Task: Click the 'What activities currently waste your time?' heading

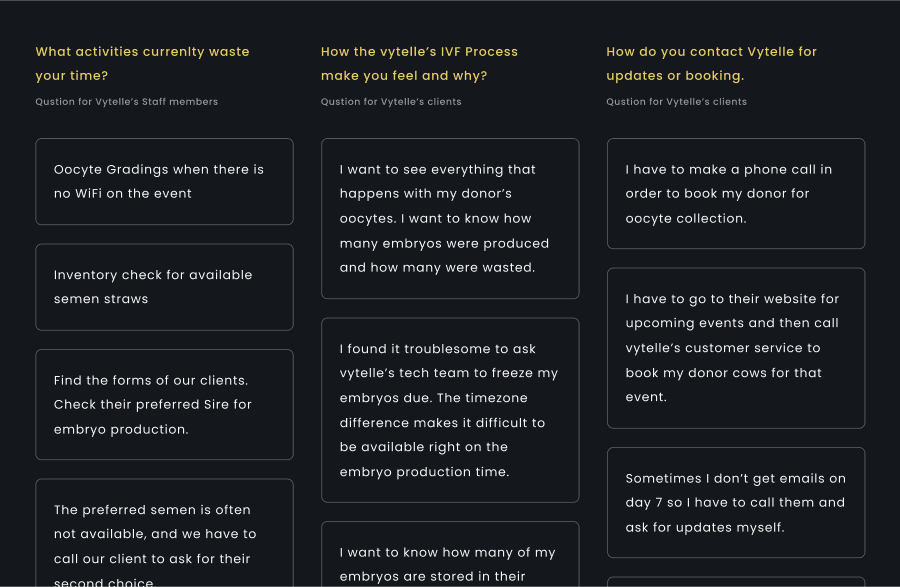Action: point(142,63)
